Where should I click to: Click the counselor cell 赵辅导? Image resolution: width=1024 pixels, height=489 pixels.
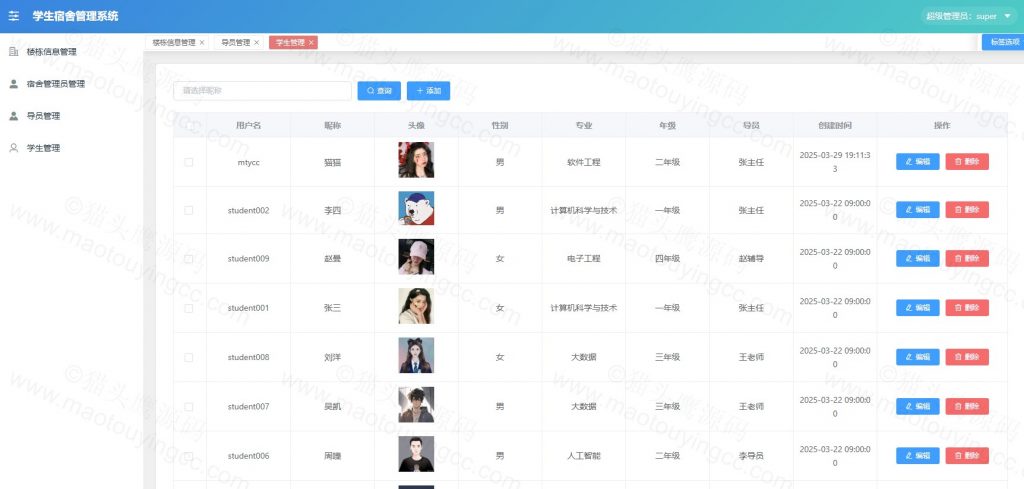pyautogui.click(x=751, y=259)
